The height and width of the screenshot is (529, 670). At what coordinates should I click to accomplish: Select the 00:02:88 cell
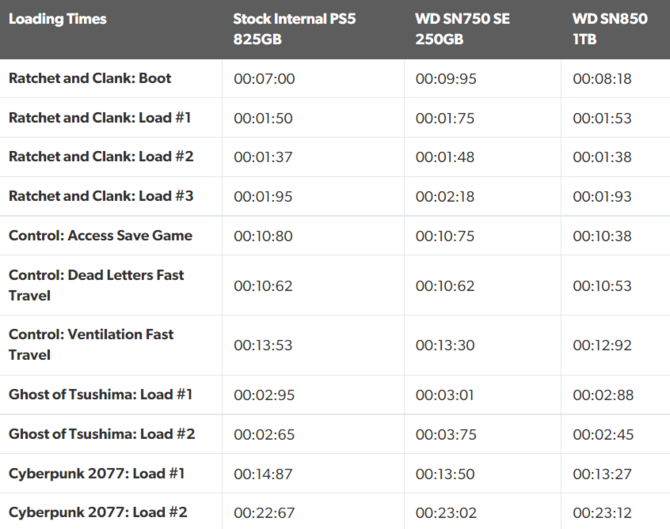point(603,395)
